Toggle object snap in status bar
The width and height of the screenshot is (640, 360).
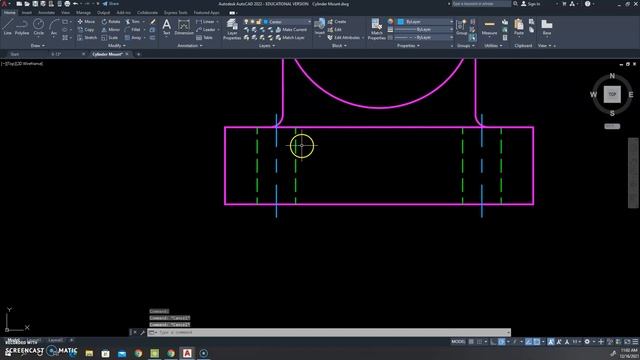(x=537, y=342)
